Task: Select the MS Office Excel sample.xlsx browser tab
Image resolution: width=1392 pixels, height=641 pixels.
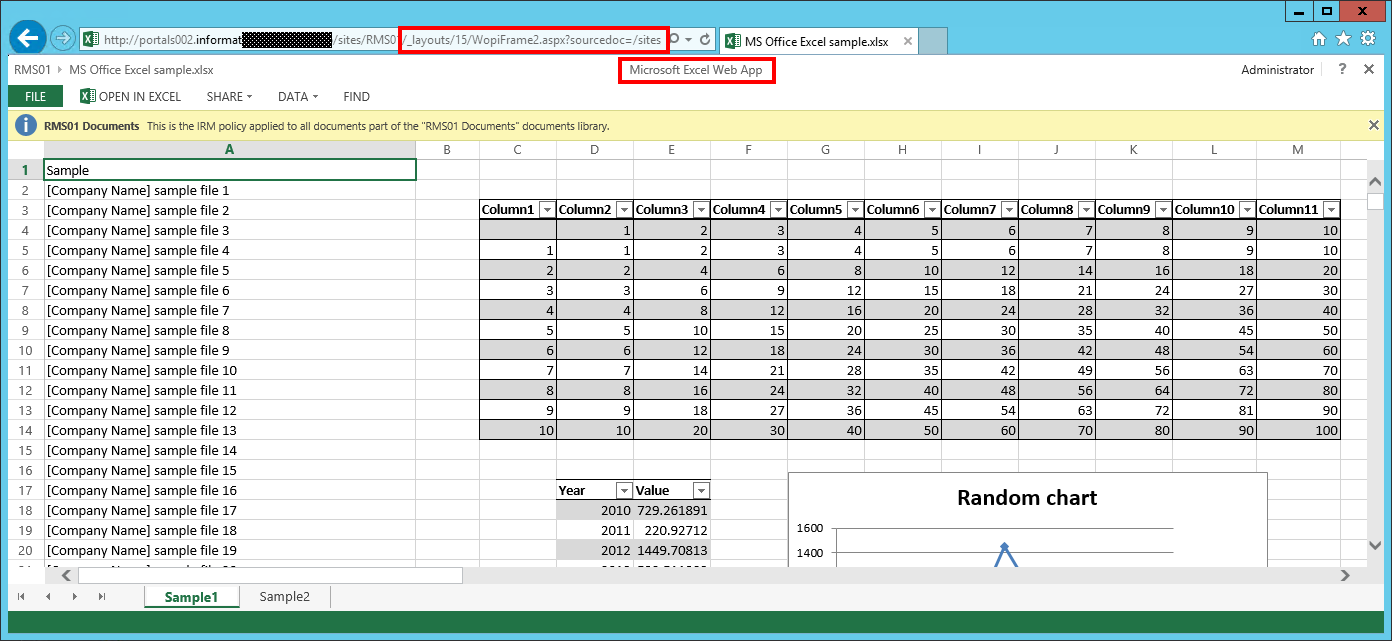Action: [817, 41]
